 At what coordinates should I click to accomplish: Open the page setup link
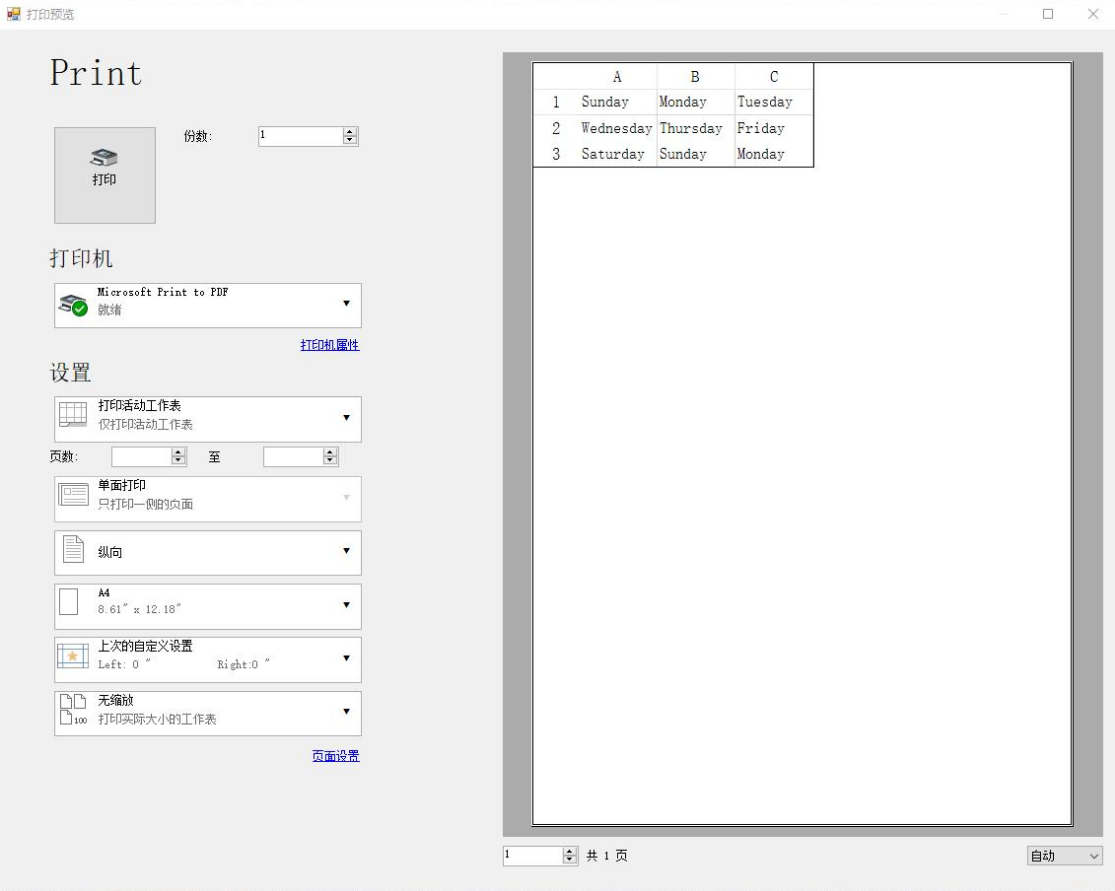pos(335,756)
